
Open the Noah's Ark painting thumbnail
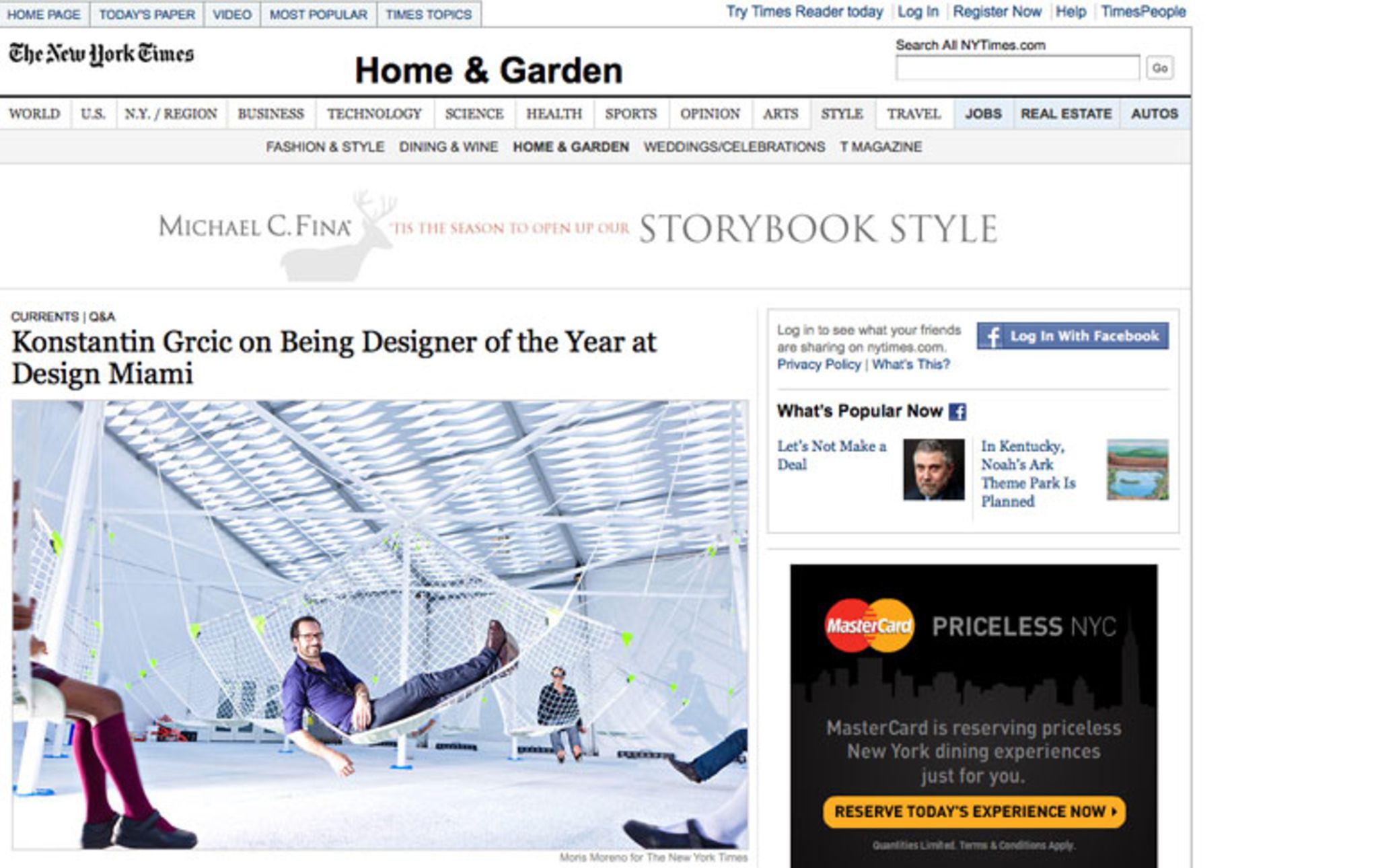click(x=1138, y=470)
